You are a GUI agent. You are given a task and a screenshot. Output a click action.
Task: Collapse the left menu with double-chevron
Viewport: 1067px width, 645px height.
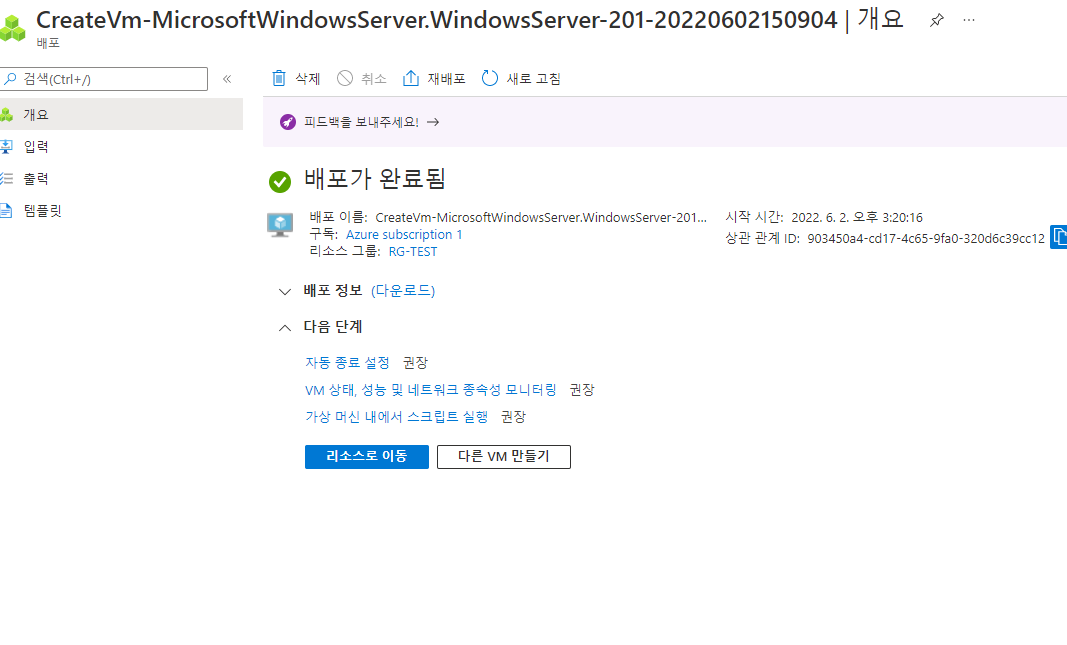(227, 79)
